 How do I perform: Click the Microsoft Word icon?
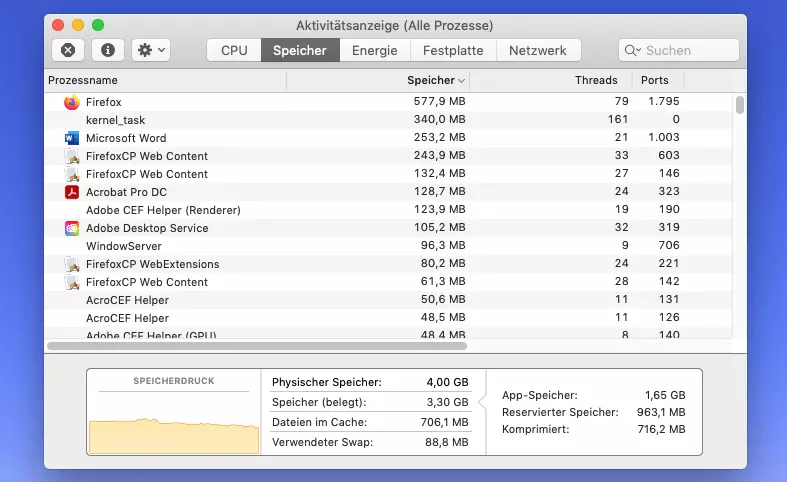click(x=72, y=138)
